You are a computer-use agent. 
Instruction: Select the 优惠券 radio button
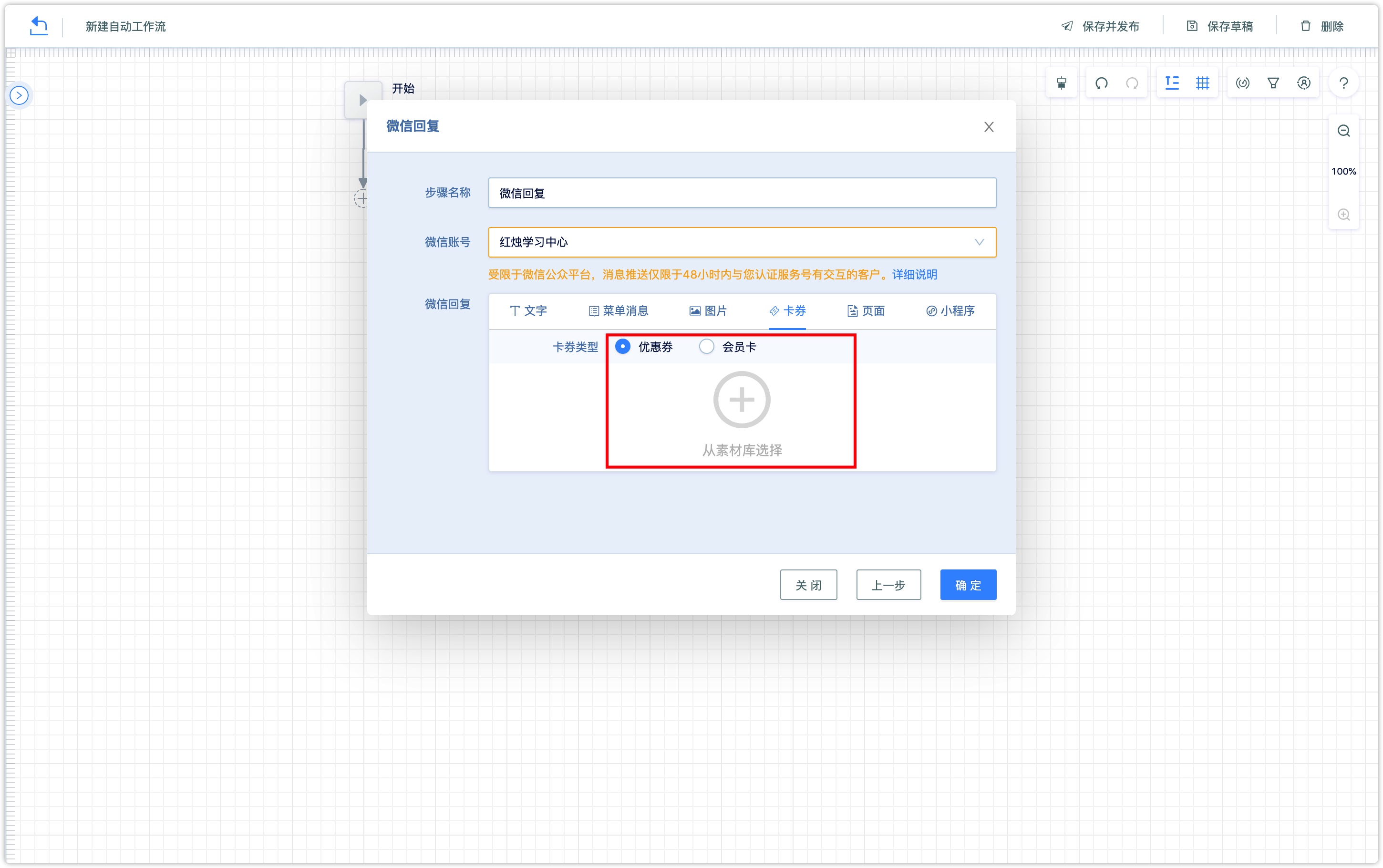(623, 347)
